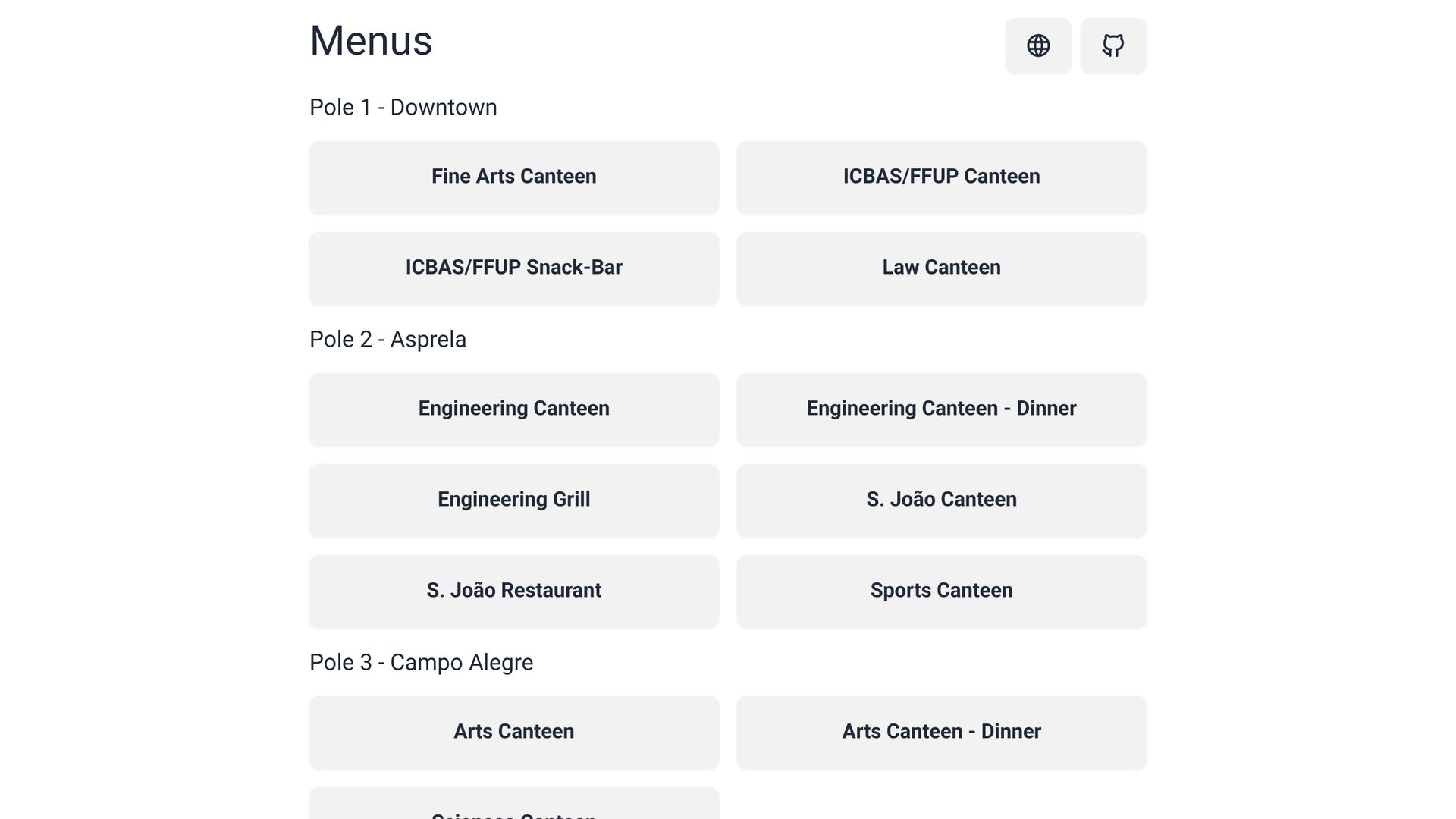The width and height of the screenshot is (1456, 819).
Task: Open Engineering Grill menu
Action: 513,500
